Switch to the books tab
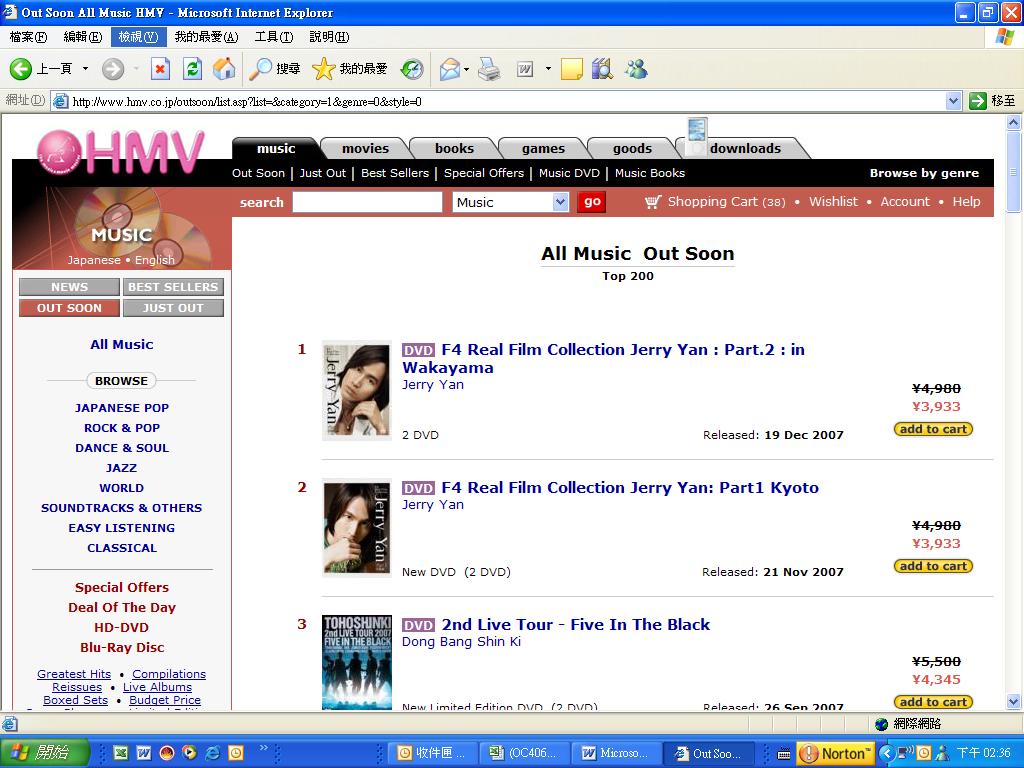The image size is (1024, 768). [x=455, y=148]
